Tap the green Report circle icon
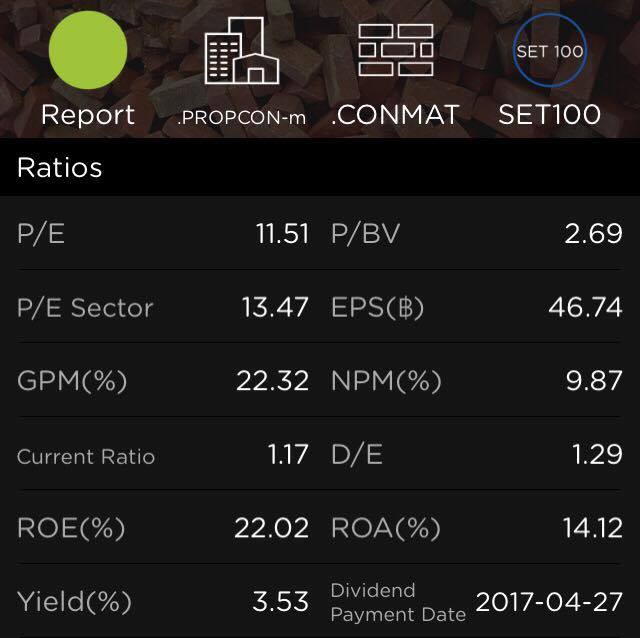 tap(88, 50)
